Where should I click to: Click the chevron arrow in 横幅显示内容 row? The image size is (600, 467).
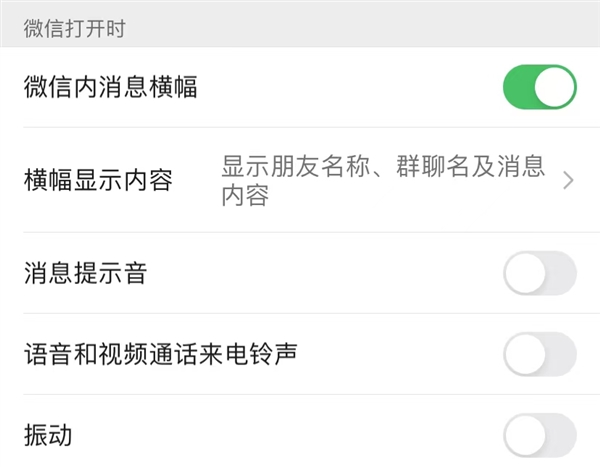click(568, 181)
